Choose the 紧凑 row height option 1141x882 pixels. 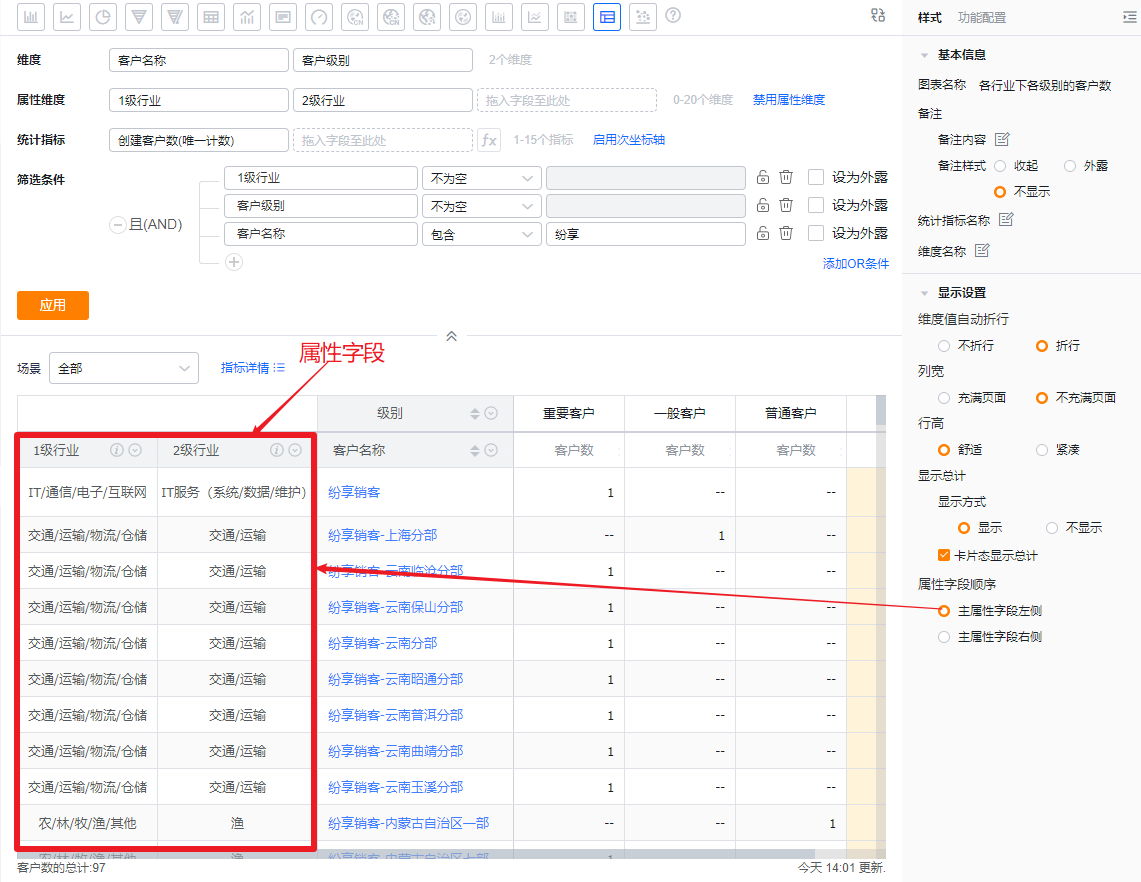coord(1042,450)
